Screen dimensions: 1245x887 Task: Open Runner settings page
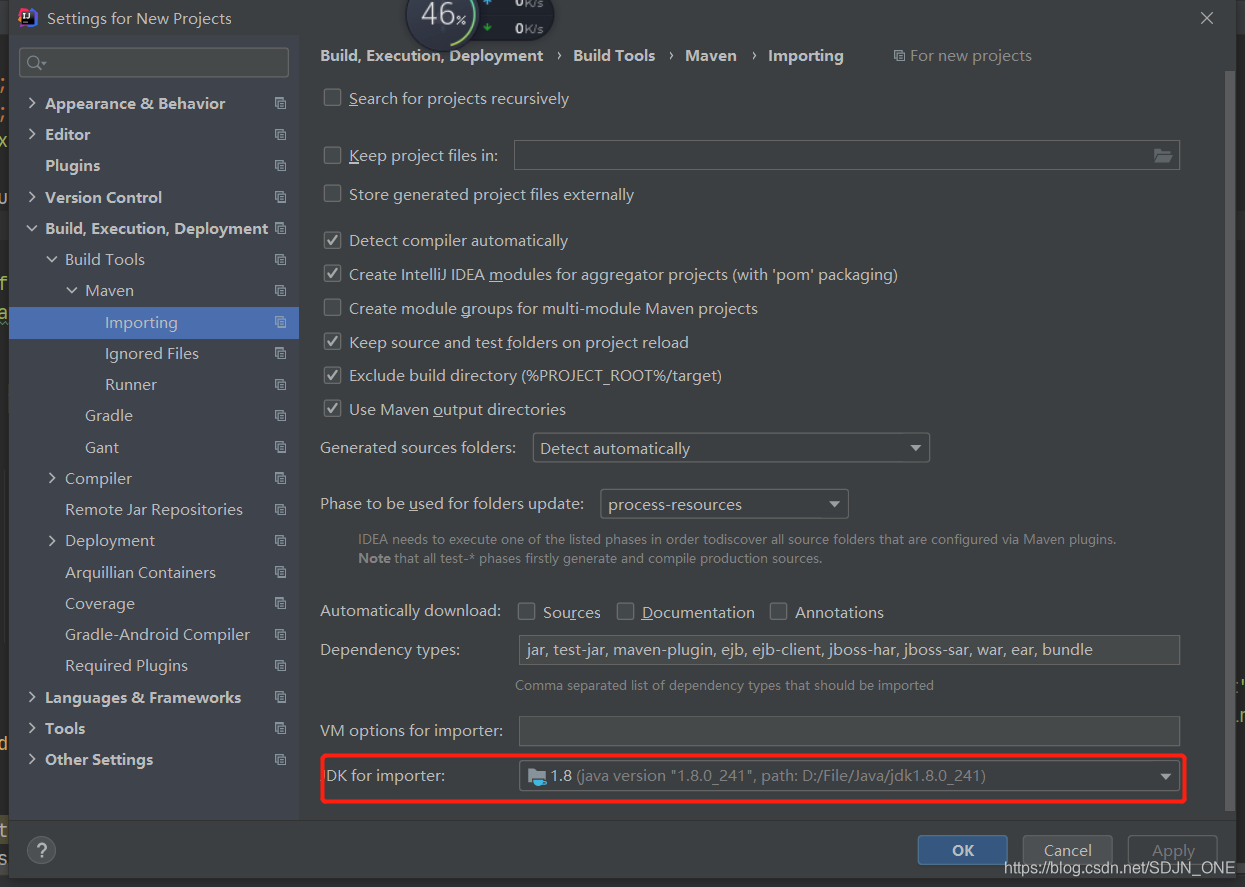(x=131, y=384)
